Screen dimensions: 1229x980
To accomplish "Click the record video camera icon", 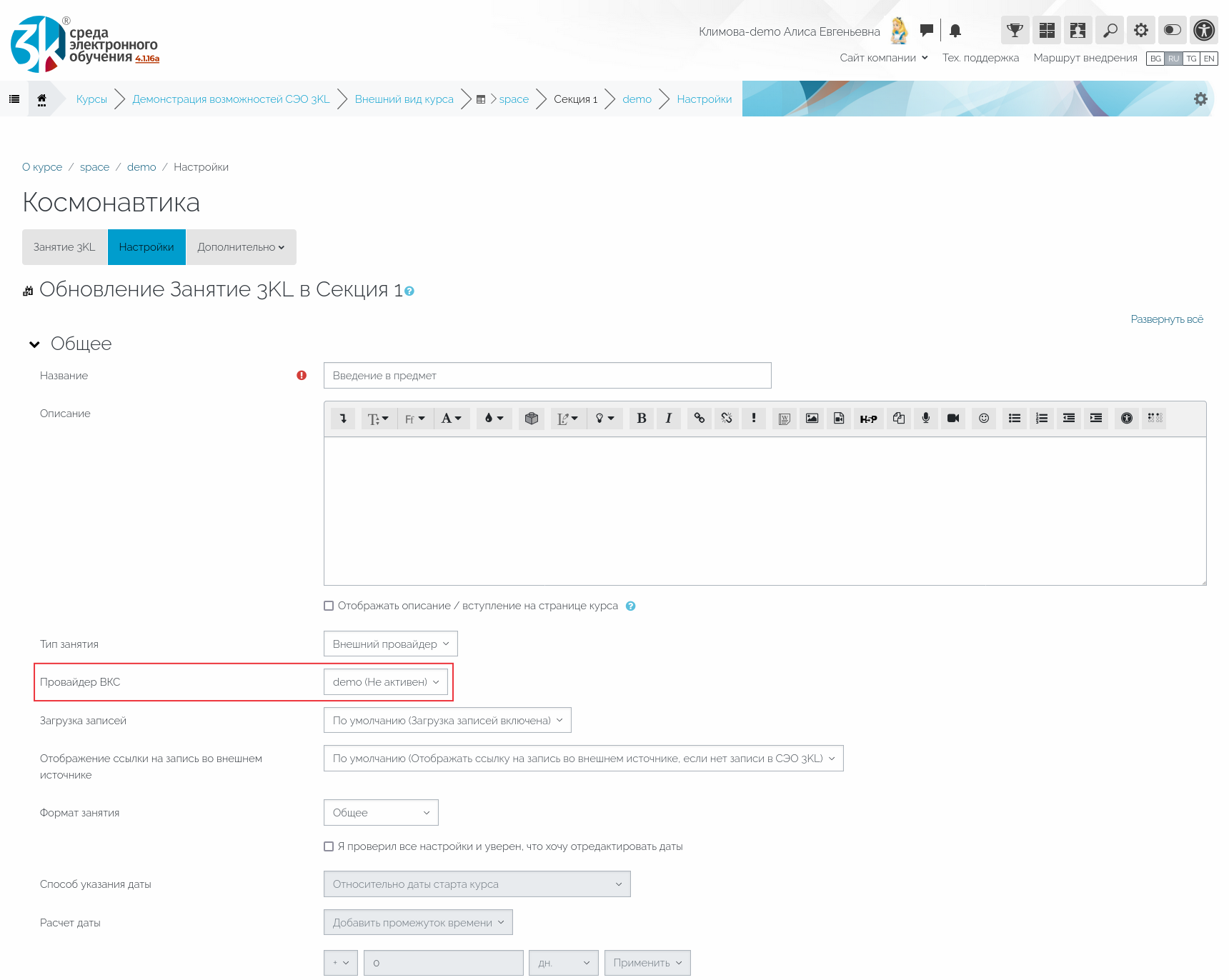I will (953, 419).
